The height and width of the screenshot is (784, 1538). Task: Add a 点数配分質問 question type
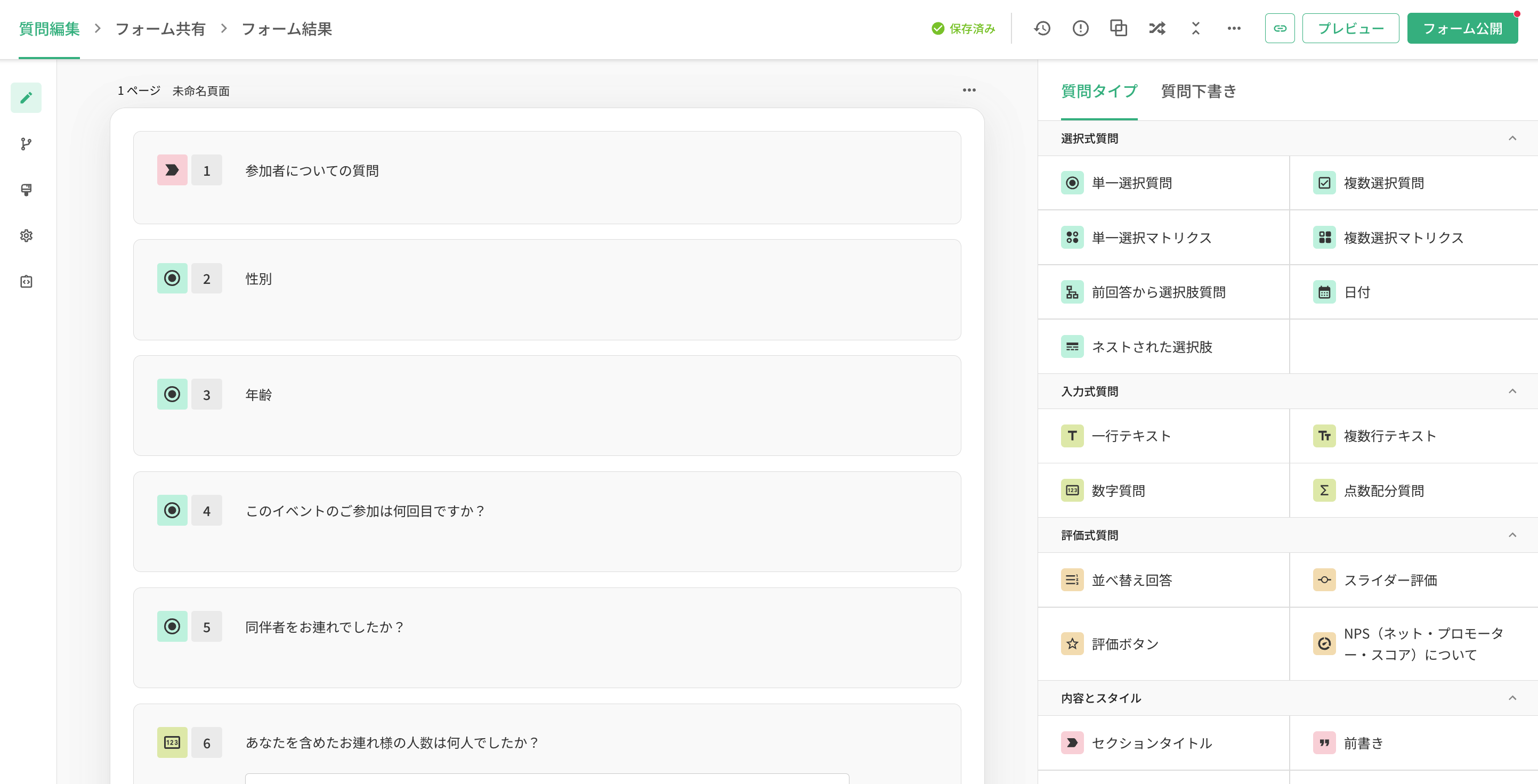pos(1414,491)
